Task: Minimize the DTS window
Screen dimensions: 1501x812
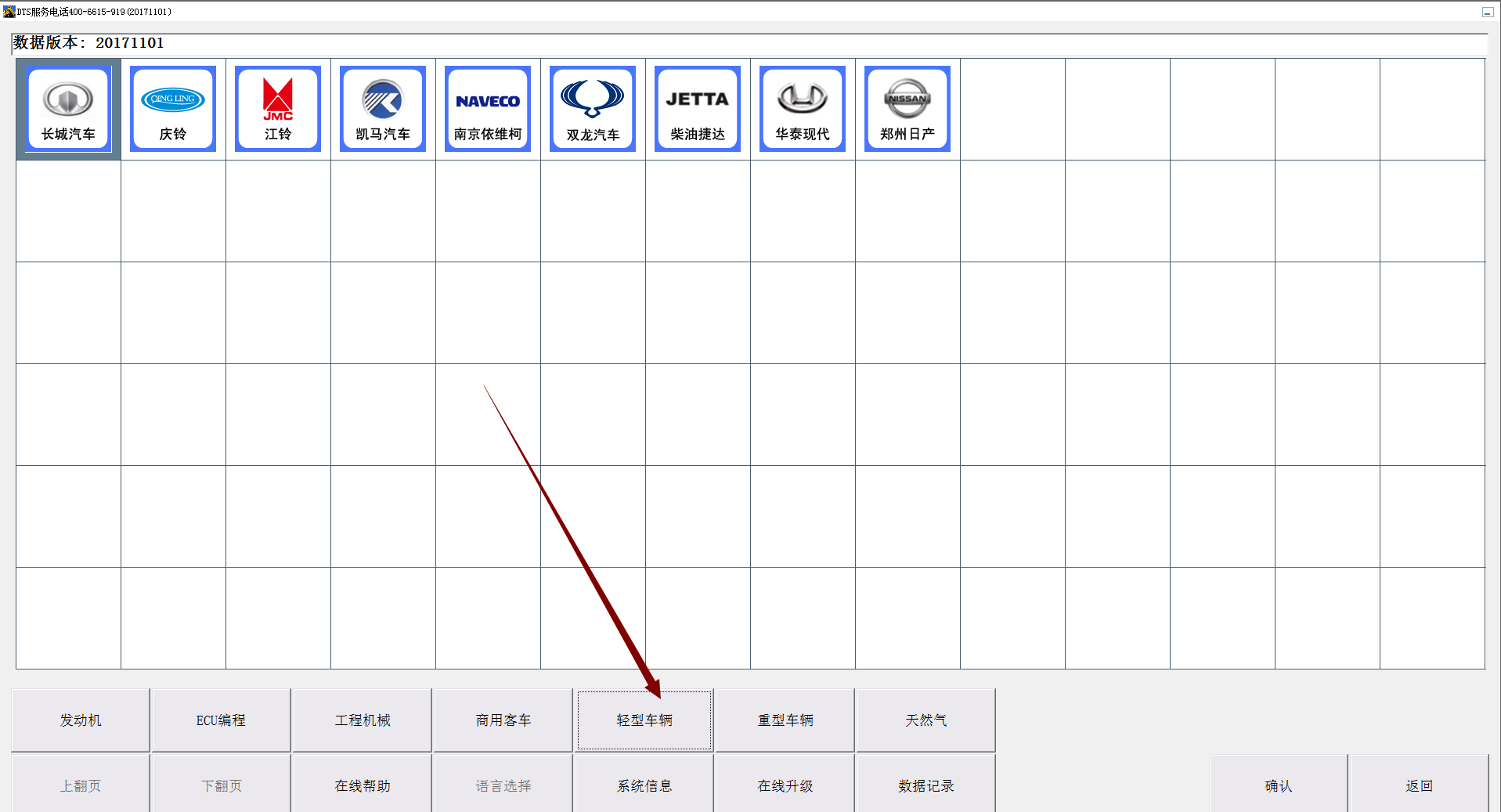Action: tap(1487, 12)
